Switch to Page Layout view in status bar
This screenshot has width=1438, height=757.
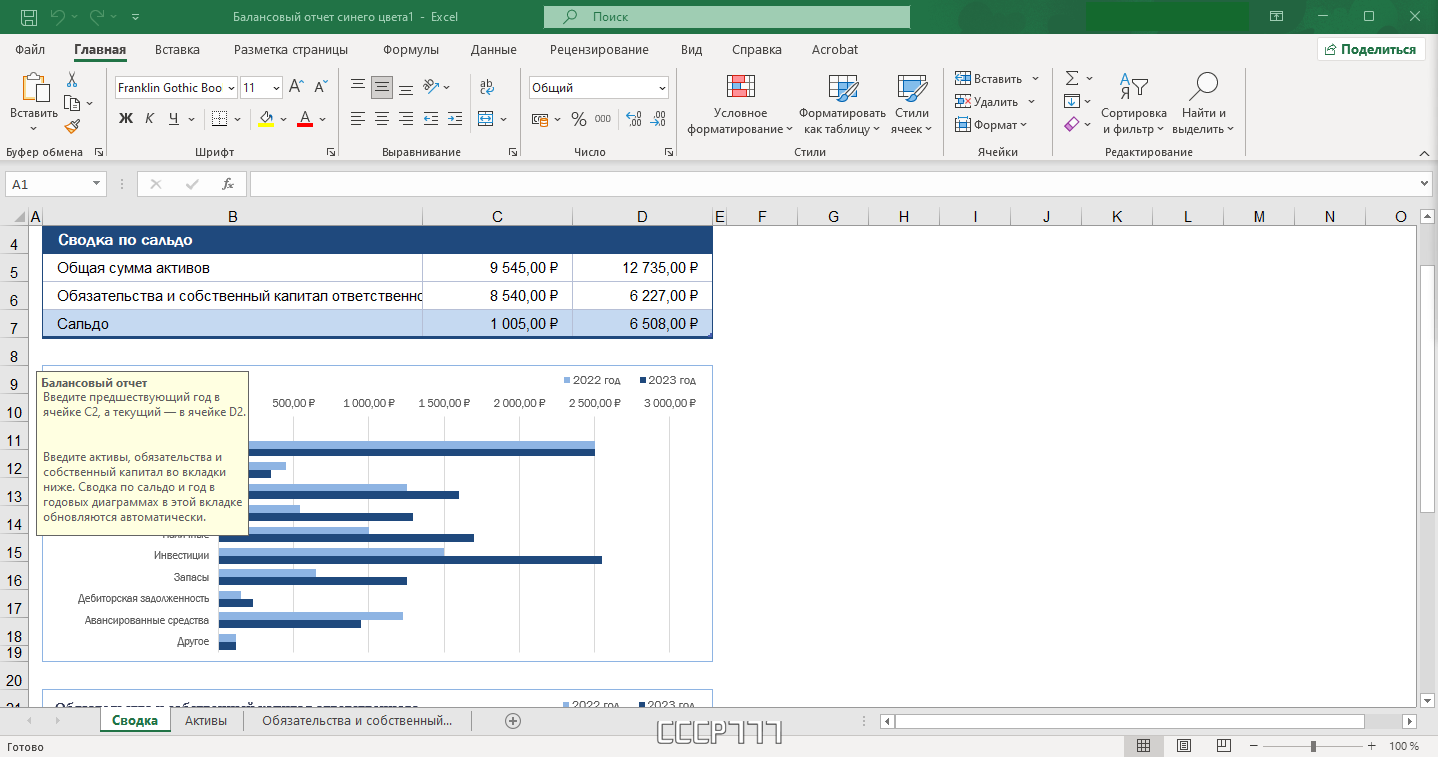coord(1184,746)
